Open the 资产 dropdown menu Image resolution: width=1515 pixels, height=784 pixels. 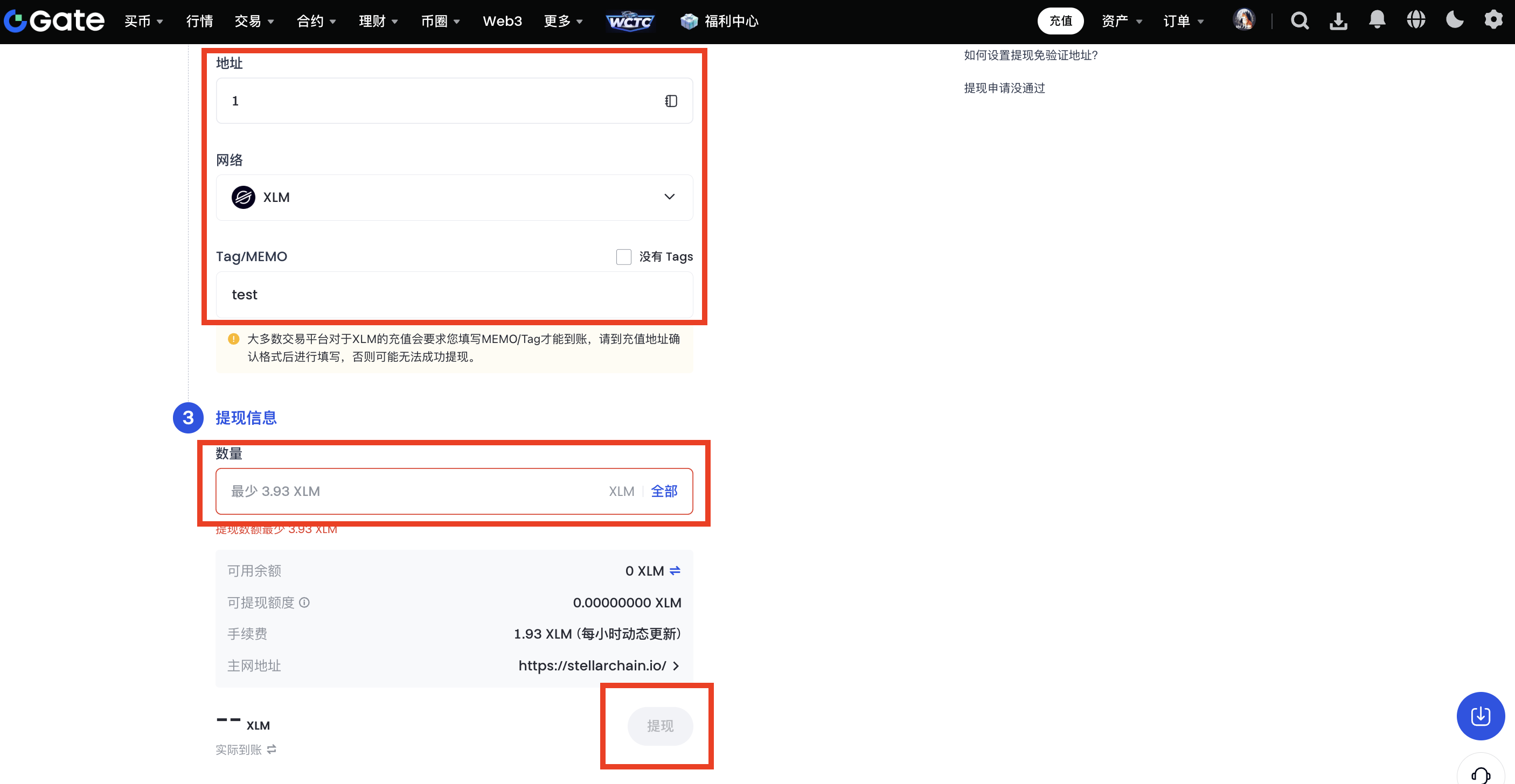coord(1121,21)
